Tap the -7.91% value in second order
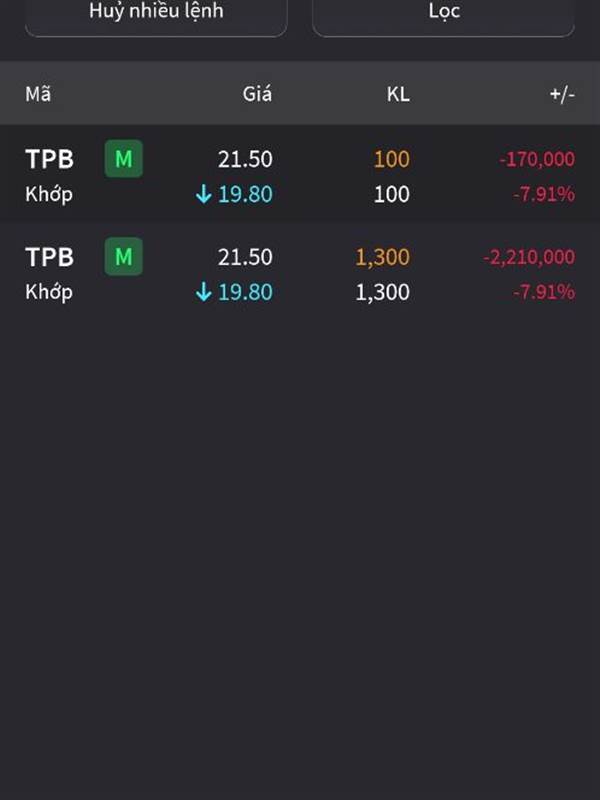 [544, 292]
